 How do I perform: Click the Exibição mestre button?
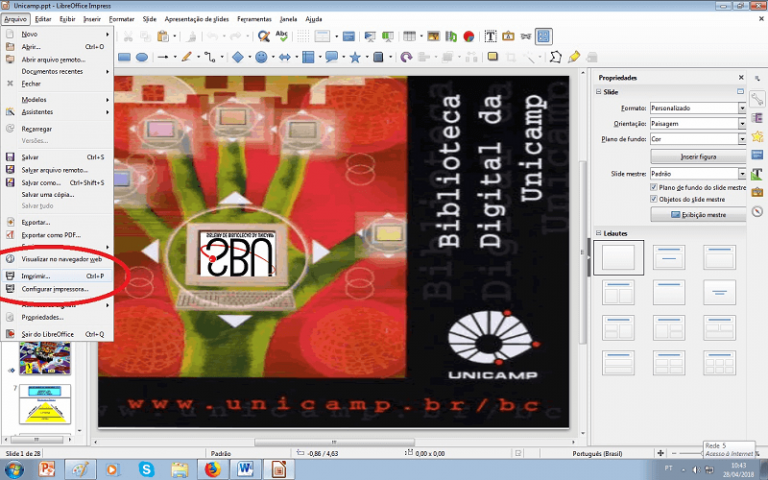(698, 214)
